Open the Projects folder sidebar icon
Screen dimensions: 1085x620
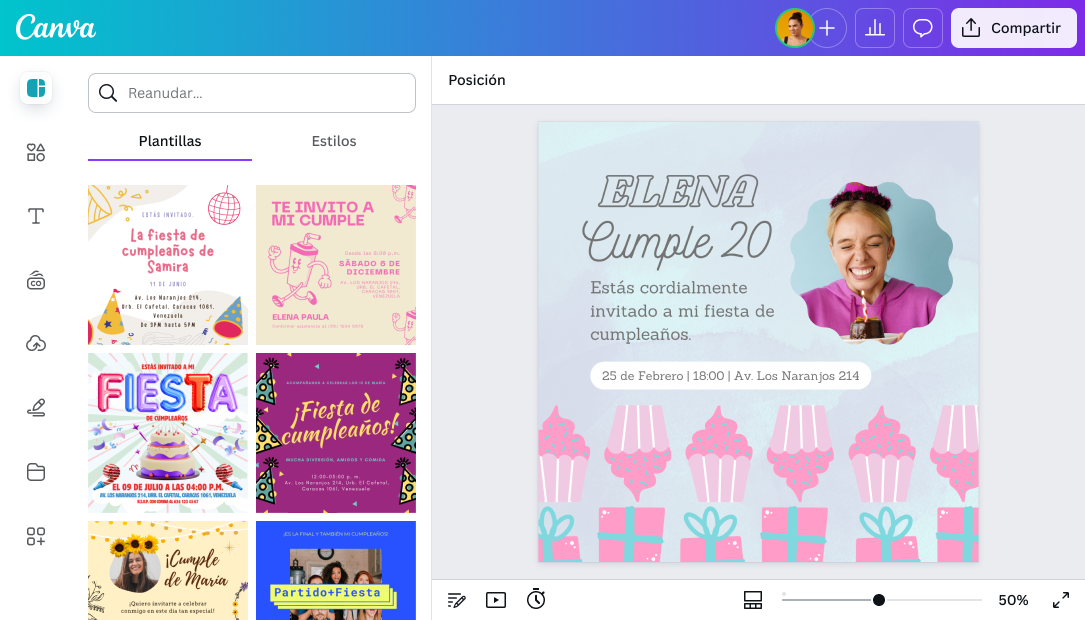(x=36, y=472)
